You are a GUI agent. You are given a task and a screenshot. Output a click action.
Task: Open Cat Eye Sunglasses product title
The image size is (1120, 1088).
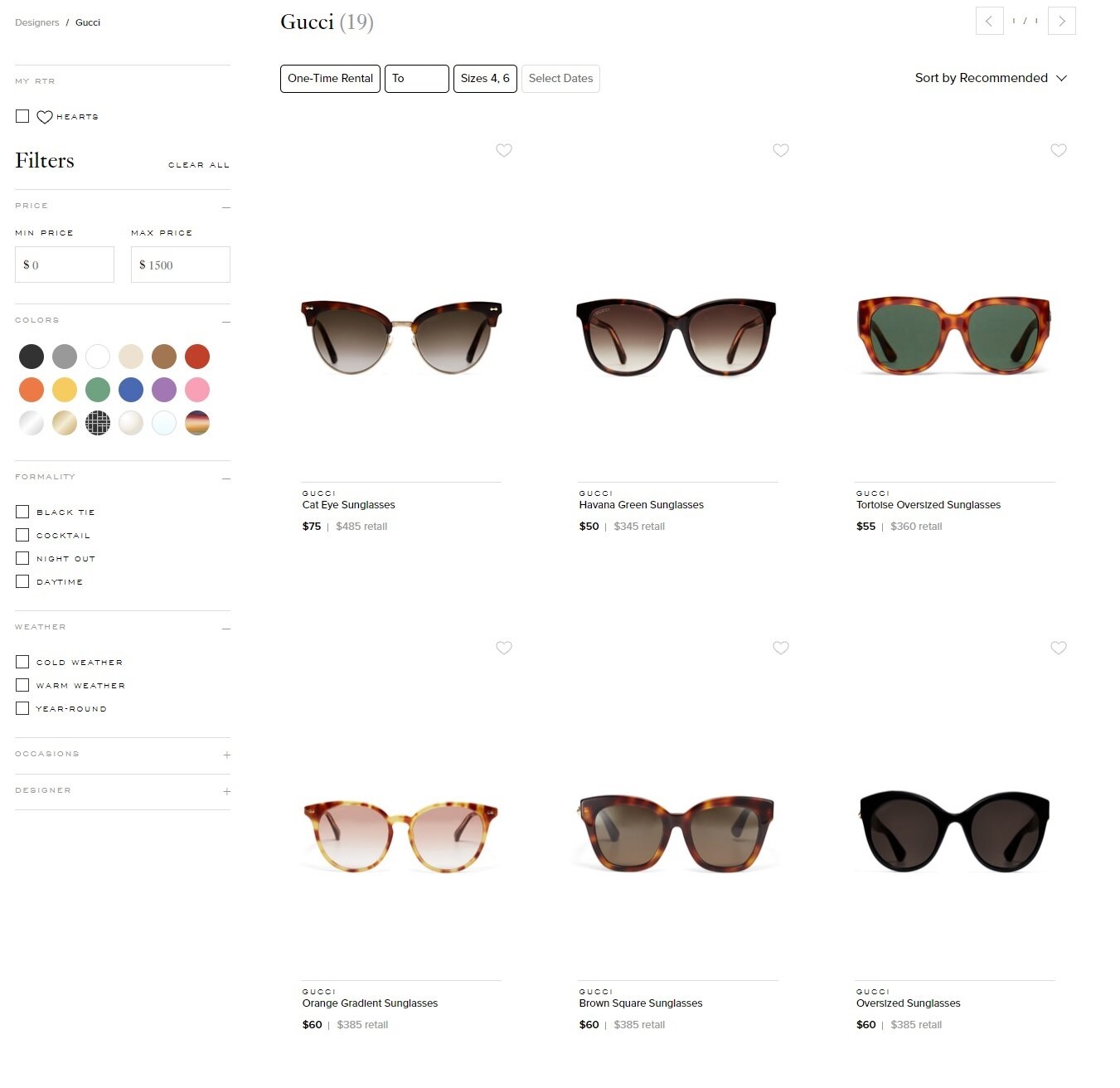pyautogui.click(x=349, y=505)
